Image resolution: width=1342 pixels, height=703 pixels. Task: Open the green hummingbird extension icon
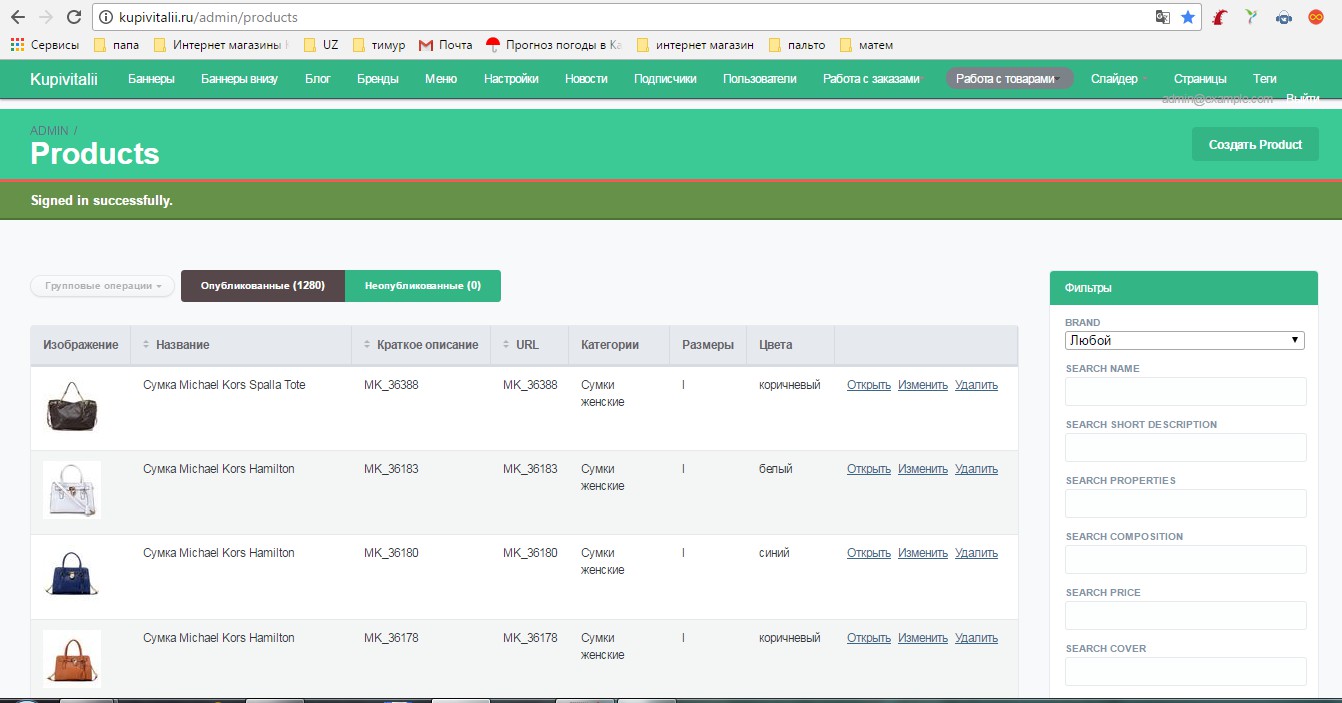point(1251,17)
